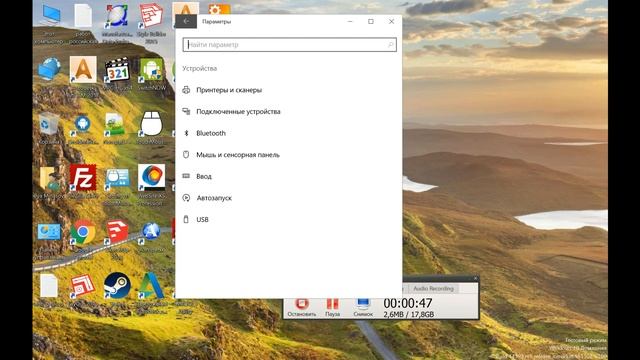This screenshot has height=360, width=640.
Task: Click the 00:00:47 recording timer
Action: [x=407, y=303]
